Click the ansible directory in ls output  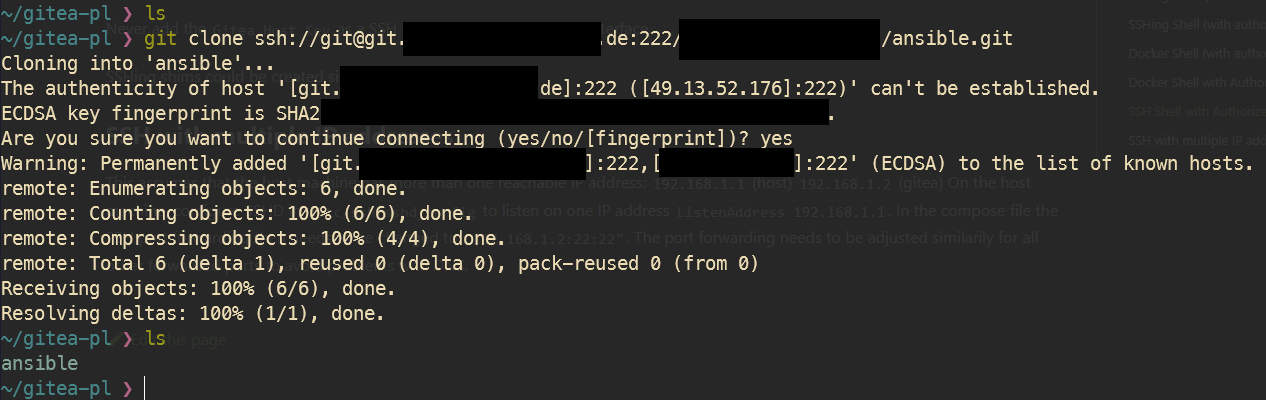[x=40, y=363]
